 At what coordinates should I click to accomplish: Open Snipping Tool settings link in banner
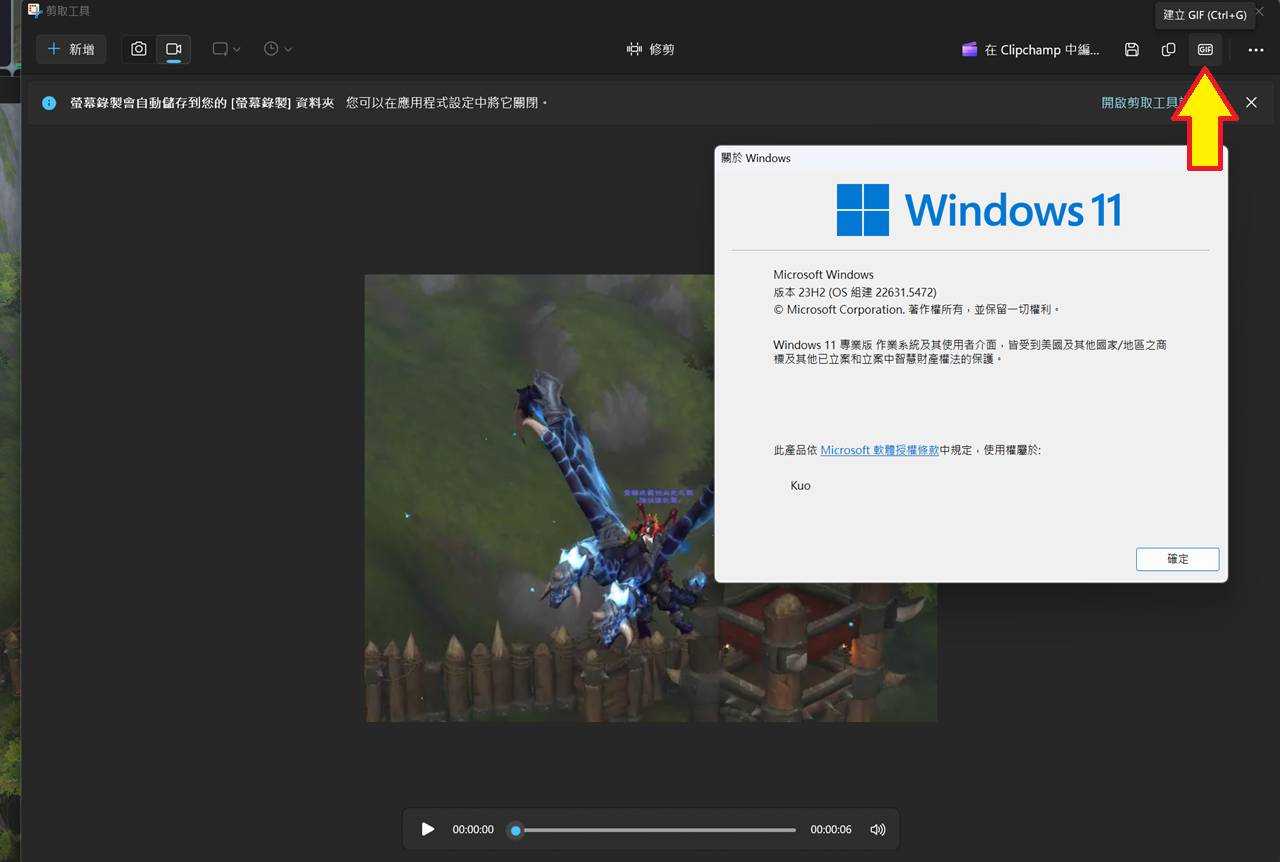tap(1140, 103)
